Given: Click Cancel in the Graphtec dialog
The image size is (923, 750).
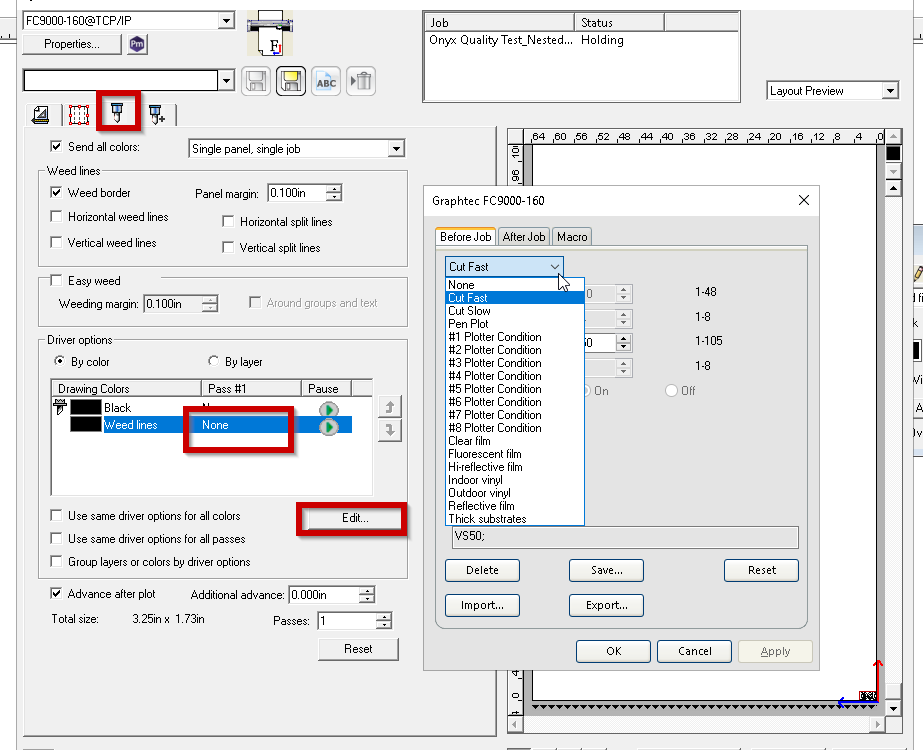Looking at the screenshot, I should [695, 651].
